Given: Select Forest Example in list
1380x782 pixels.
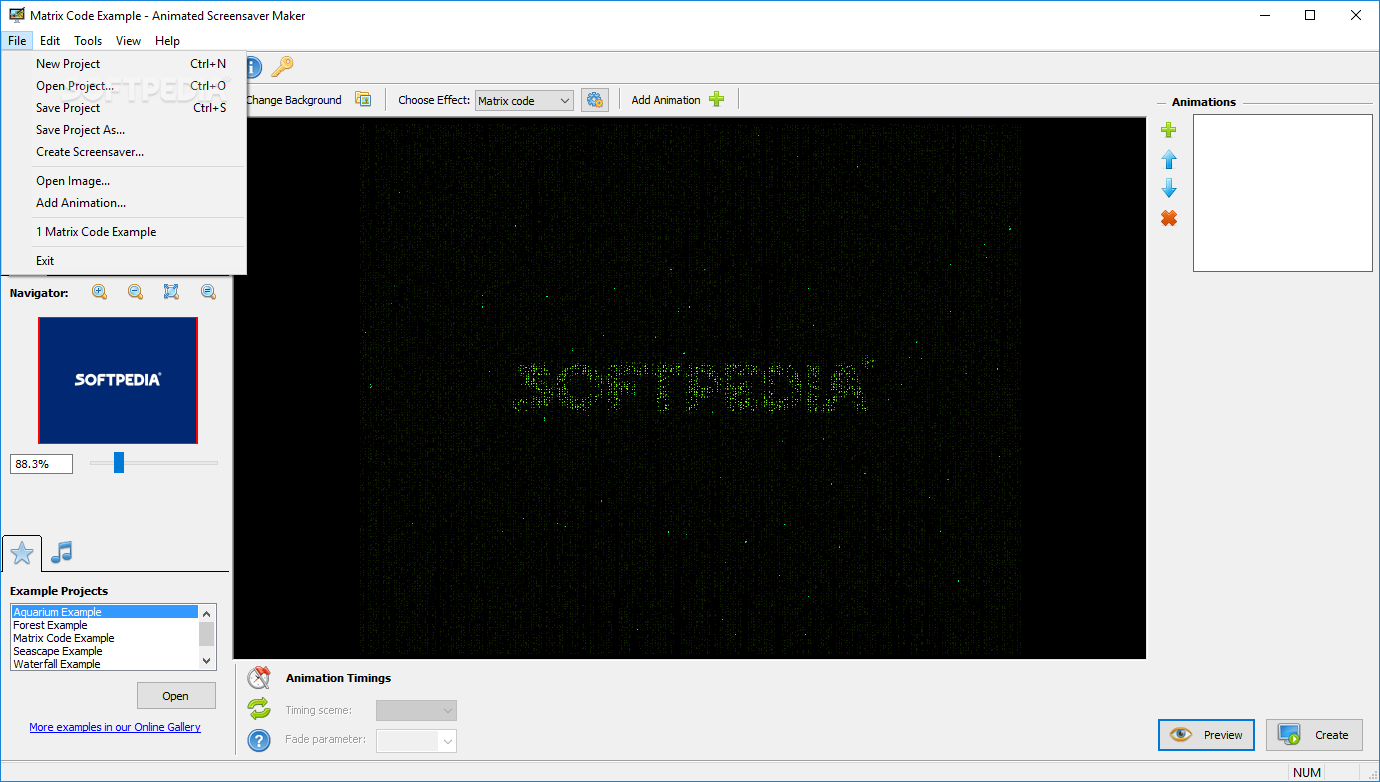Looking at the screenshot, I should tap(105, 625).
